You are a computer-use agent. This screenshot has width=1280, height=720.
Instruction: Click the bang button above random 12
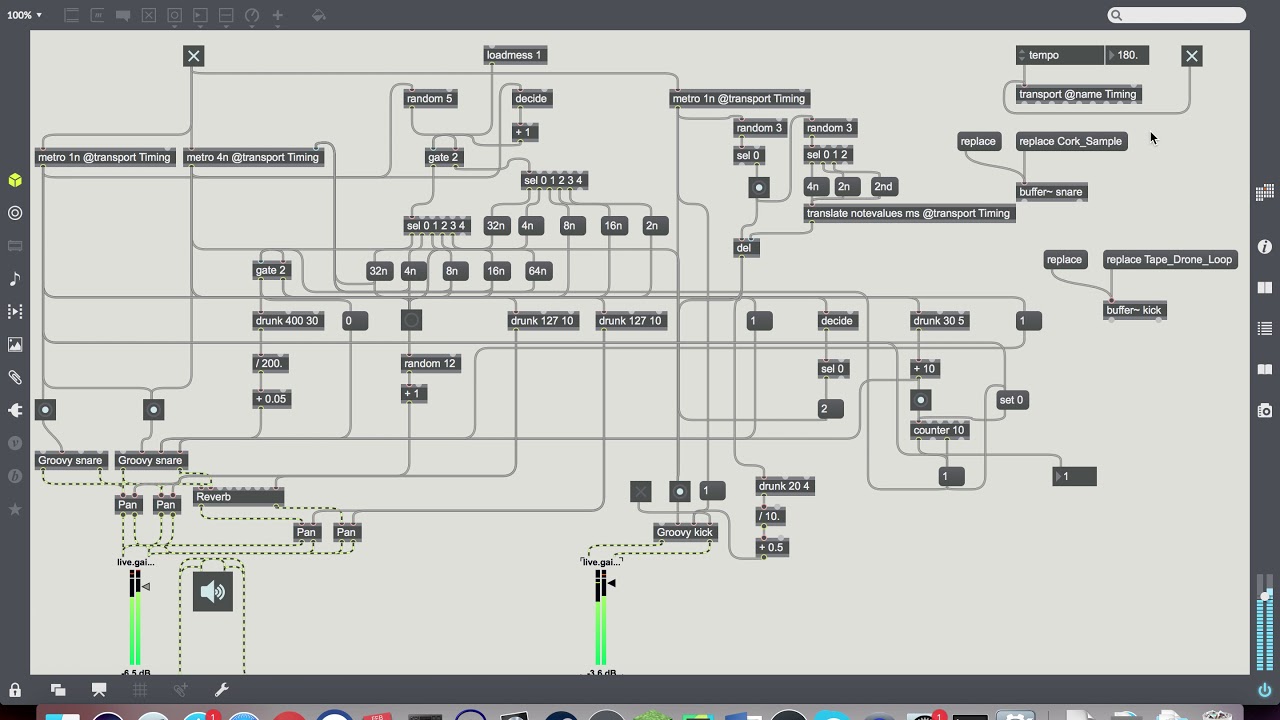click(x=412, y=320)
